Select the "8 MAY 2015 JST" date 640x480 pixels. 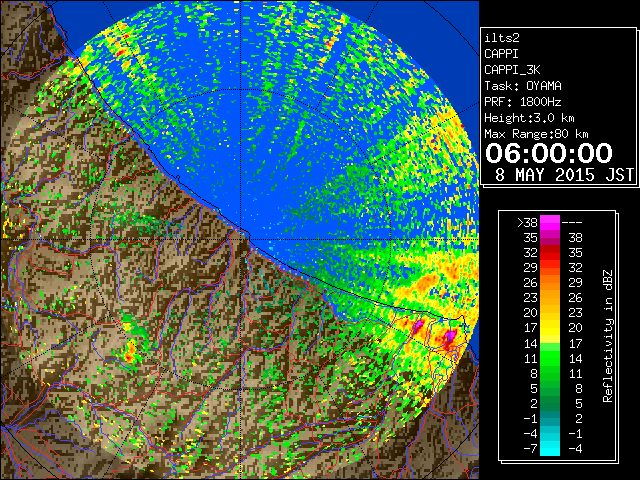coord(564,175)
